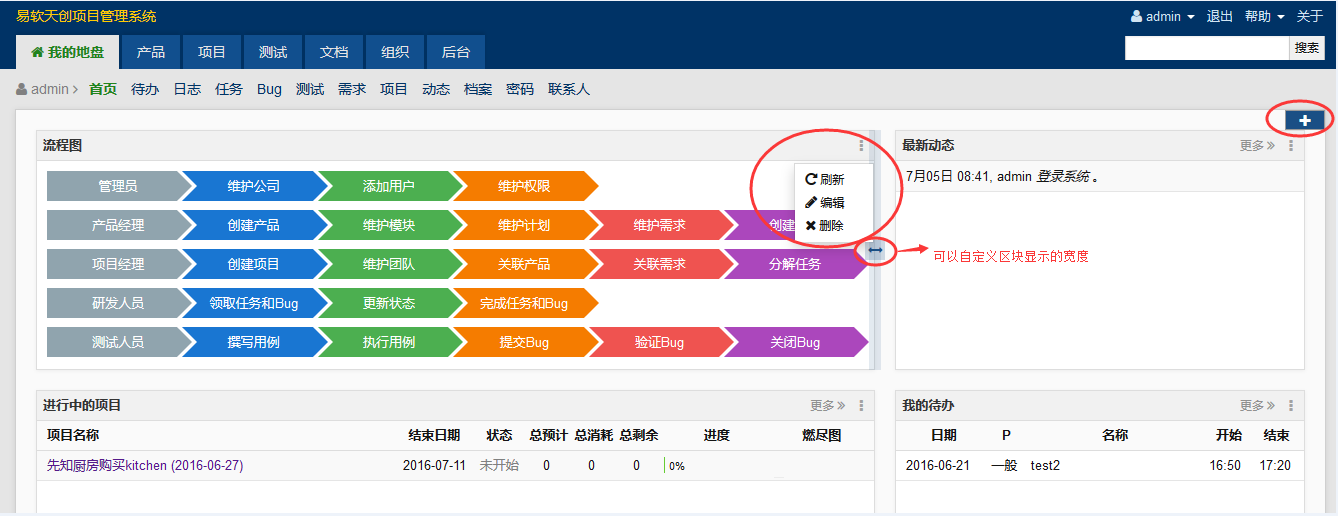This screenshot has height=516, width=1338.
Task: Open the 进行中的项目 block options menu icon
Action: pyautogui.click(x=861, y=406)
